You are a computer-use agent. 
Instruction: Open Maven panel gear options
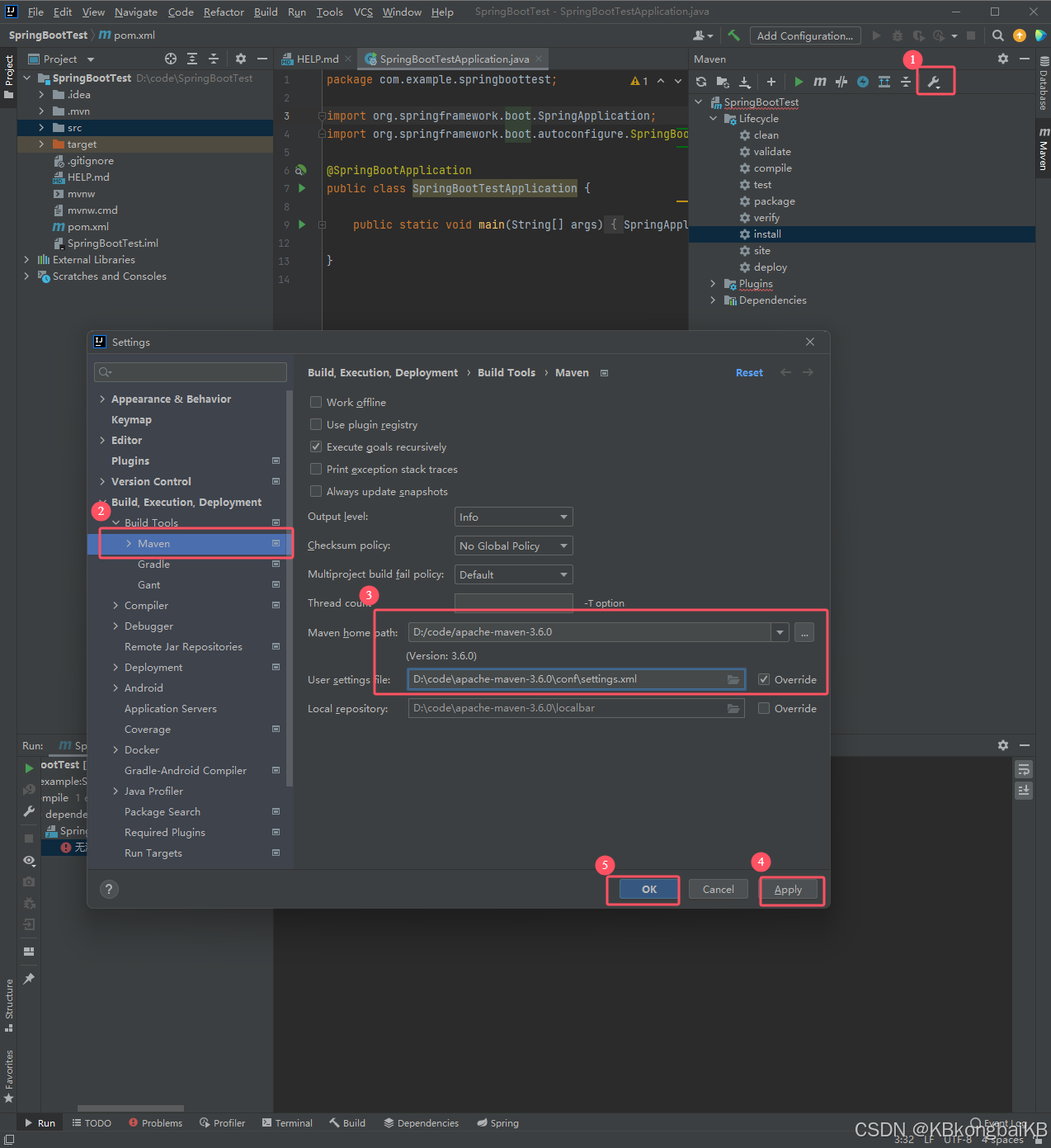tap(1003, 59)
